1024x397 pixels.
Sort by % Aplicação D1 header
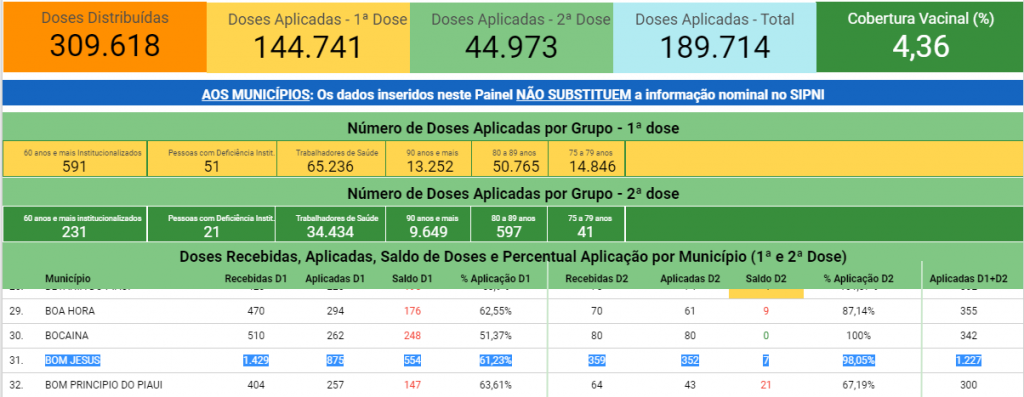tap(495, 279)
